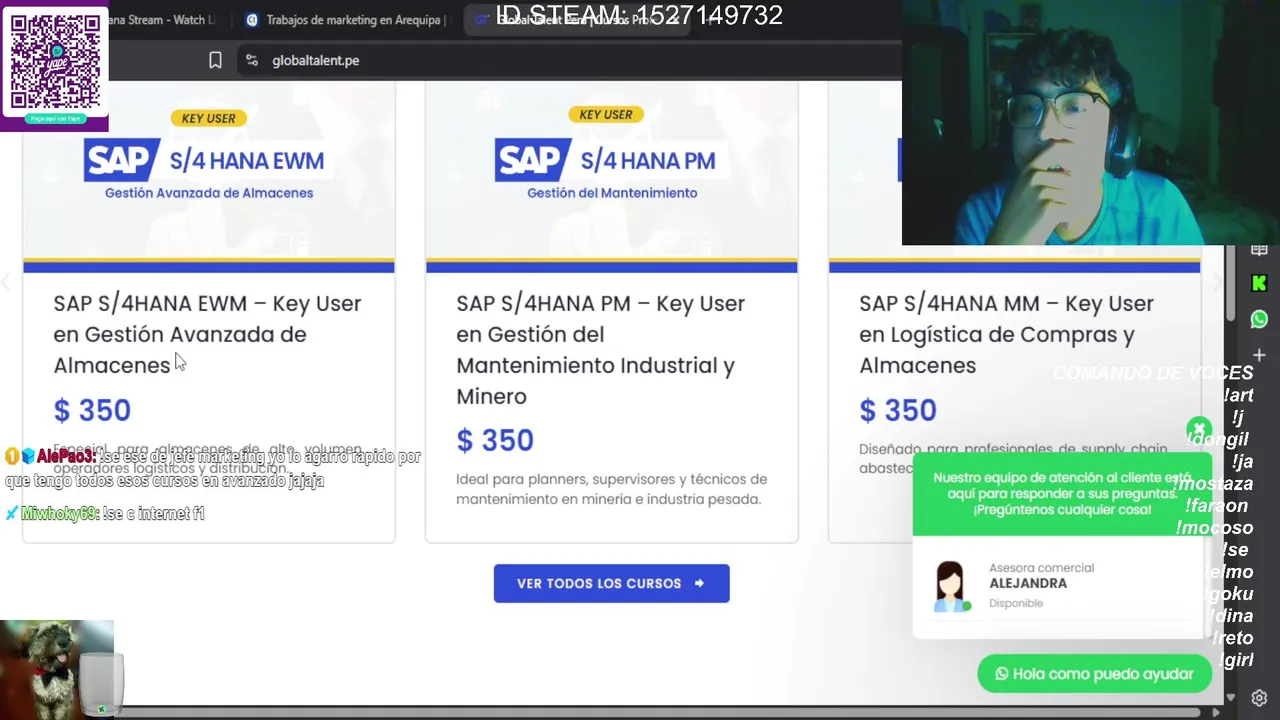Click the COMANDO DE VOCES heading
1280x720 pixels.
pos(1153,373)
